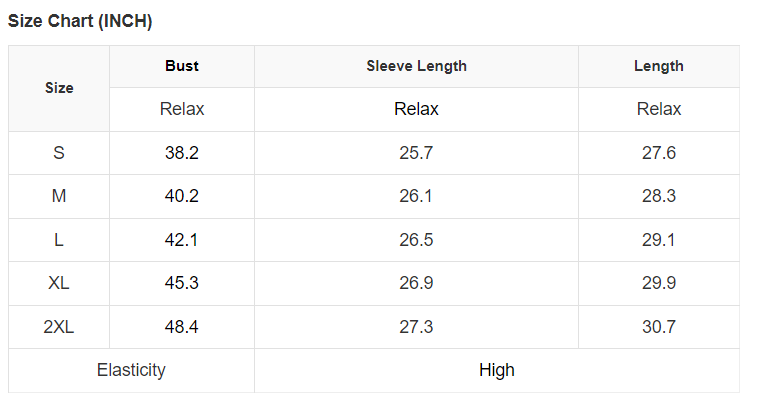This screenshot has height=405, width=758.
Task: Click the Sleeve Length column header
Action: 416,66
